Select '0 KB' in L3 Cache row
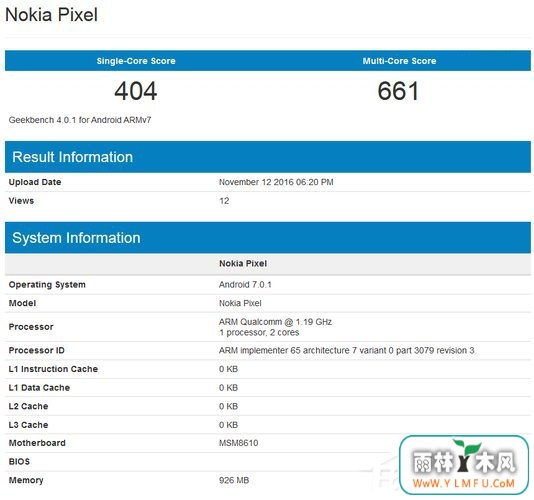 coord(229,425)
